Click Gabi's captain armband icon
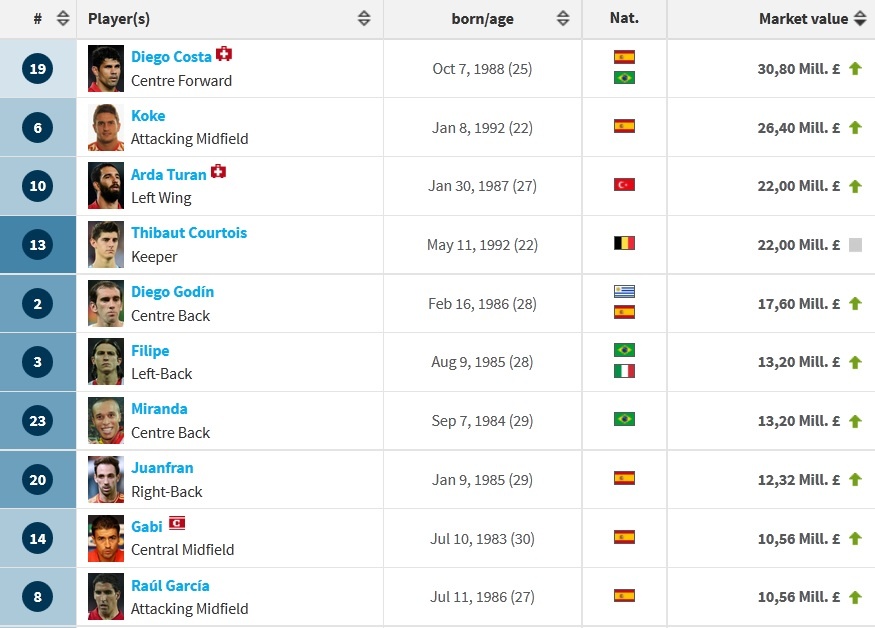 177,524
